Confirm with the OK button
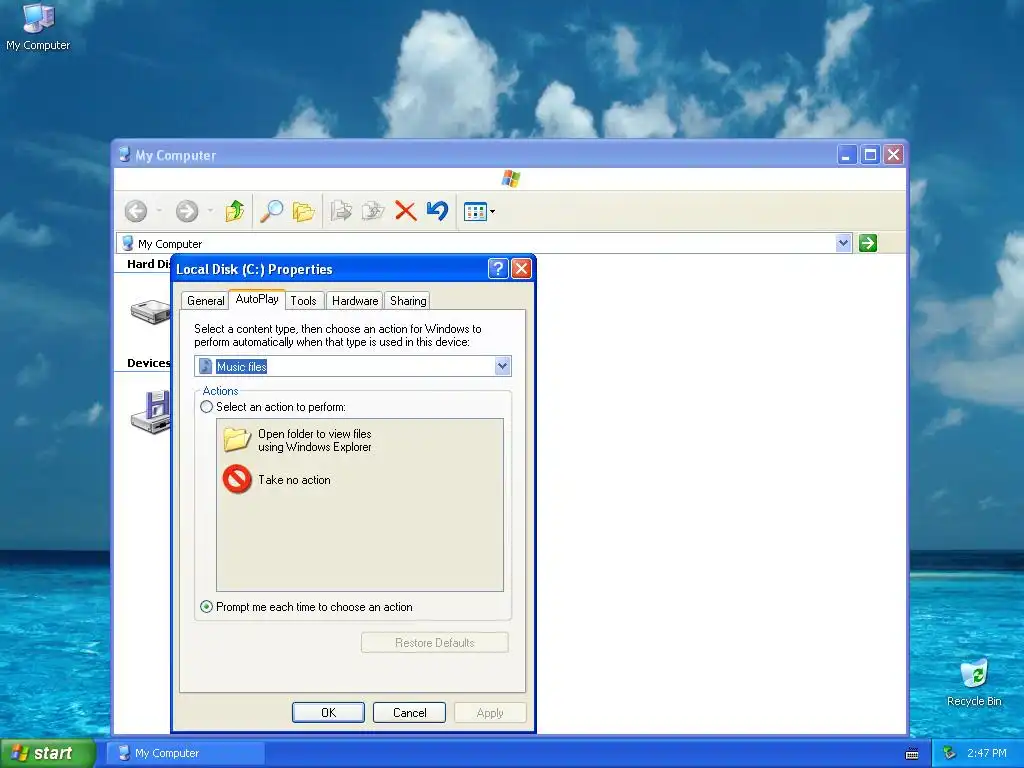 [x=328, y=712]
